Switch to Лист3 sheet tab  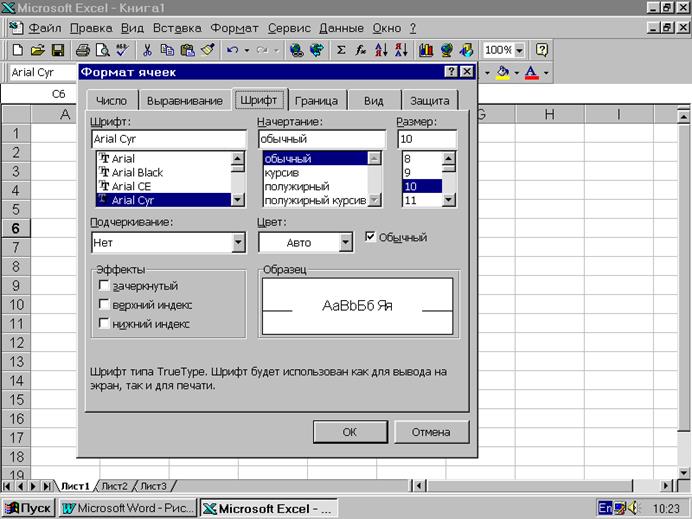(x=153, y=486)
